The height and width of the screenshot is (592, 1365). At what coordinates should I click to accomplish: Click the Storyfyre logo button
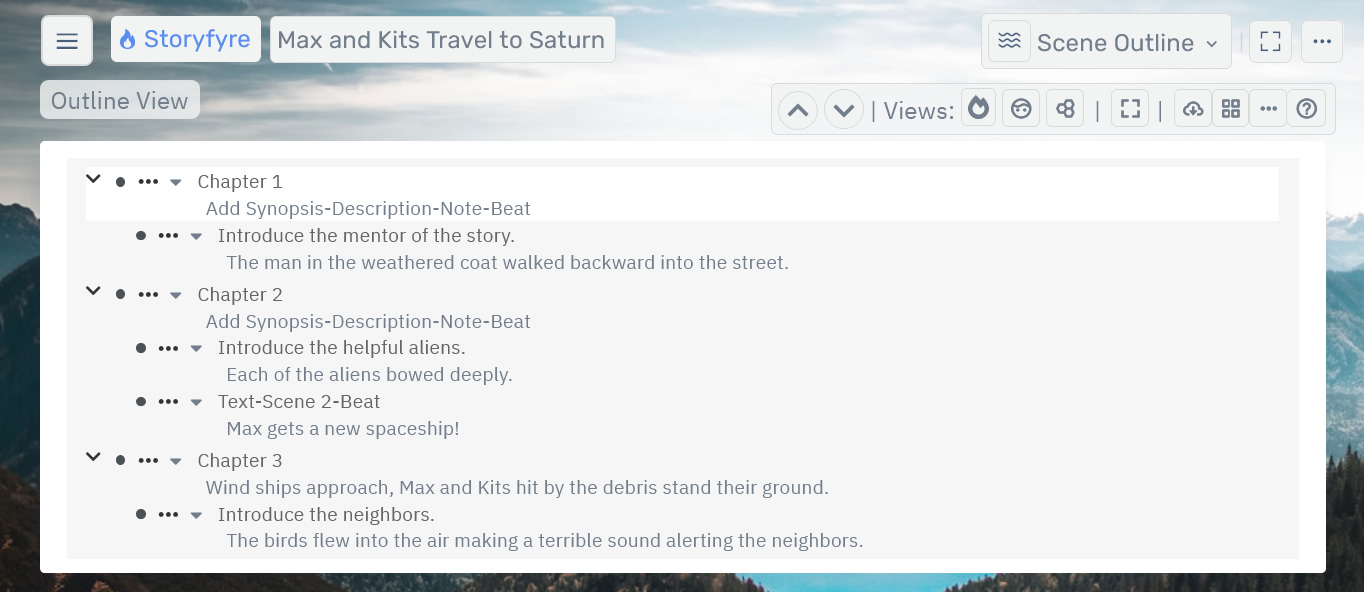click(x=185, y=40)
